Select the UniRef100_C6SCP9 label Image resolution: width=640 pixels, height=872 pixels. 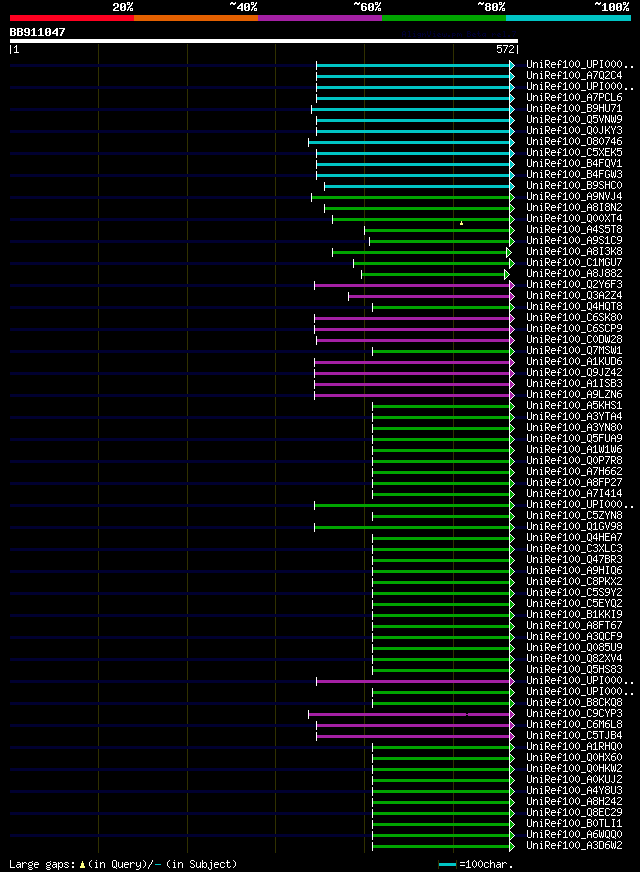tap(574, 329)
